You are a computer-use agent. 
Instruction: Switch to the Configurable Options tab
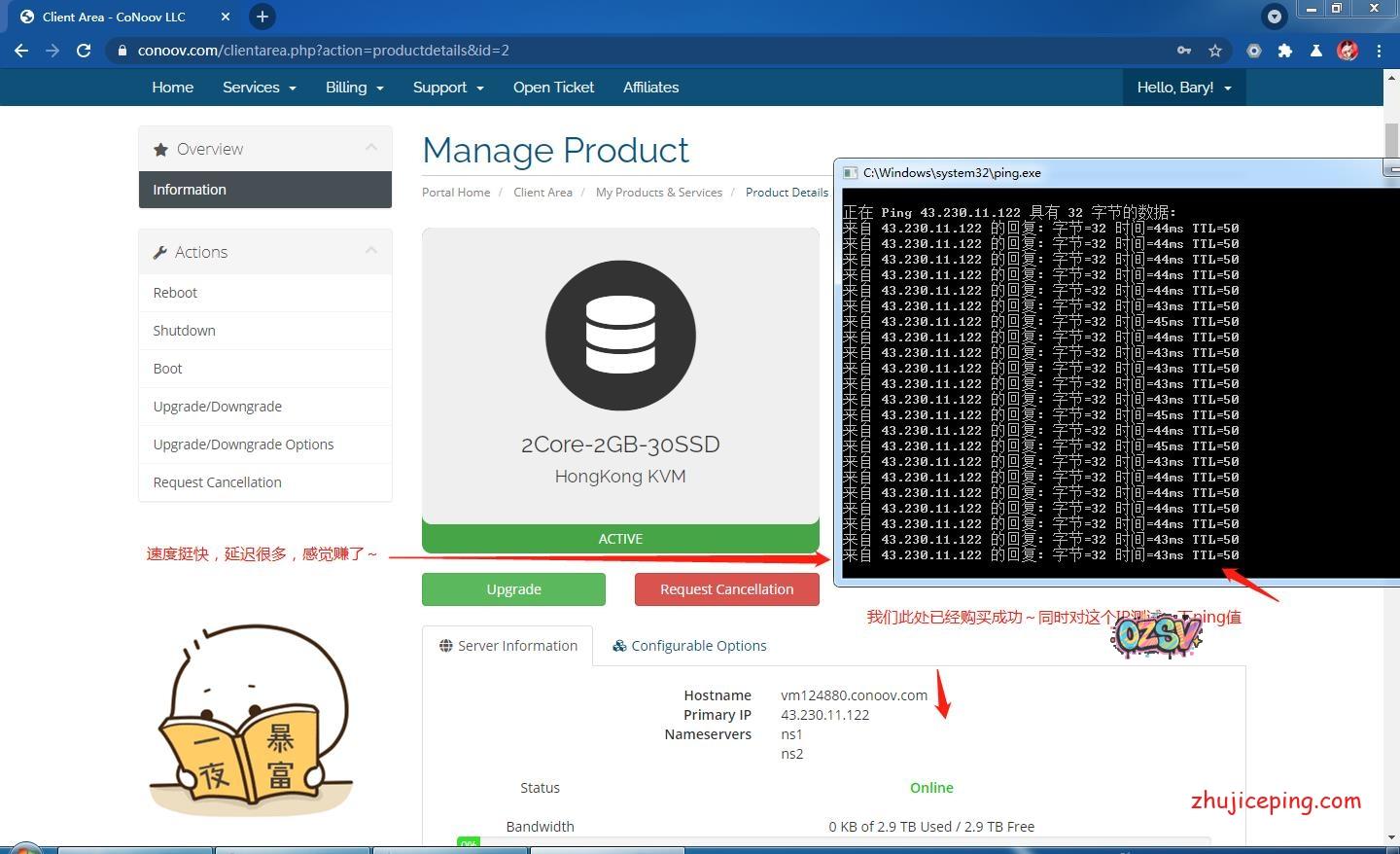point(688,646)
